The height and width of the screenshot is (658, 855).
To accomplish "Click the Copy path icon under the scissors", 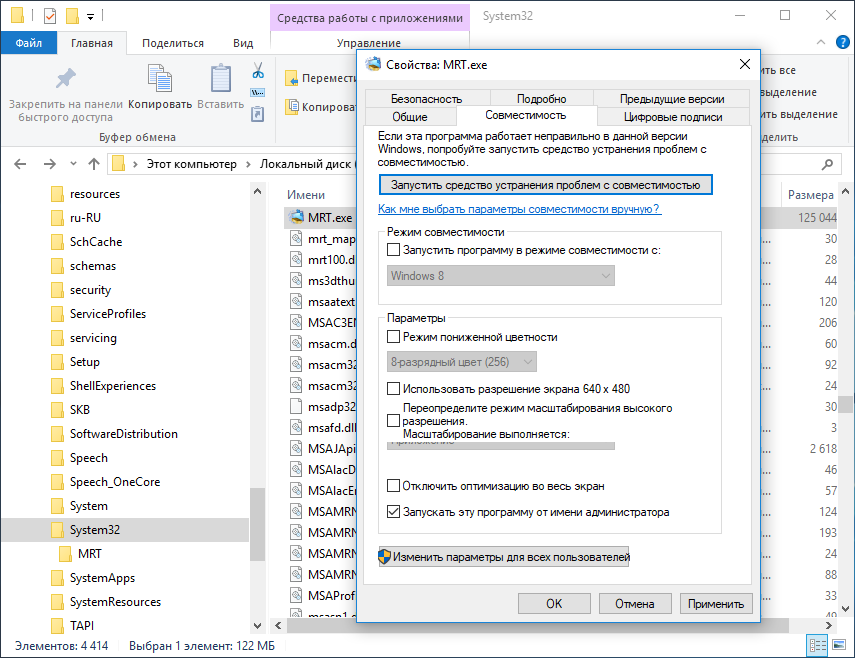I will coord(257,92).
